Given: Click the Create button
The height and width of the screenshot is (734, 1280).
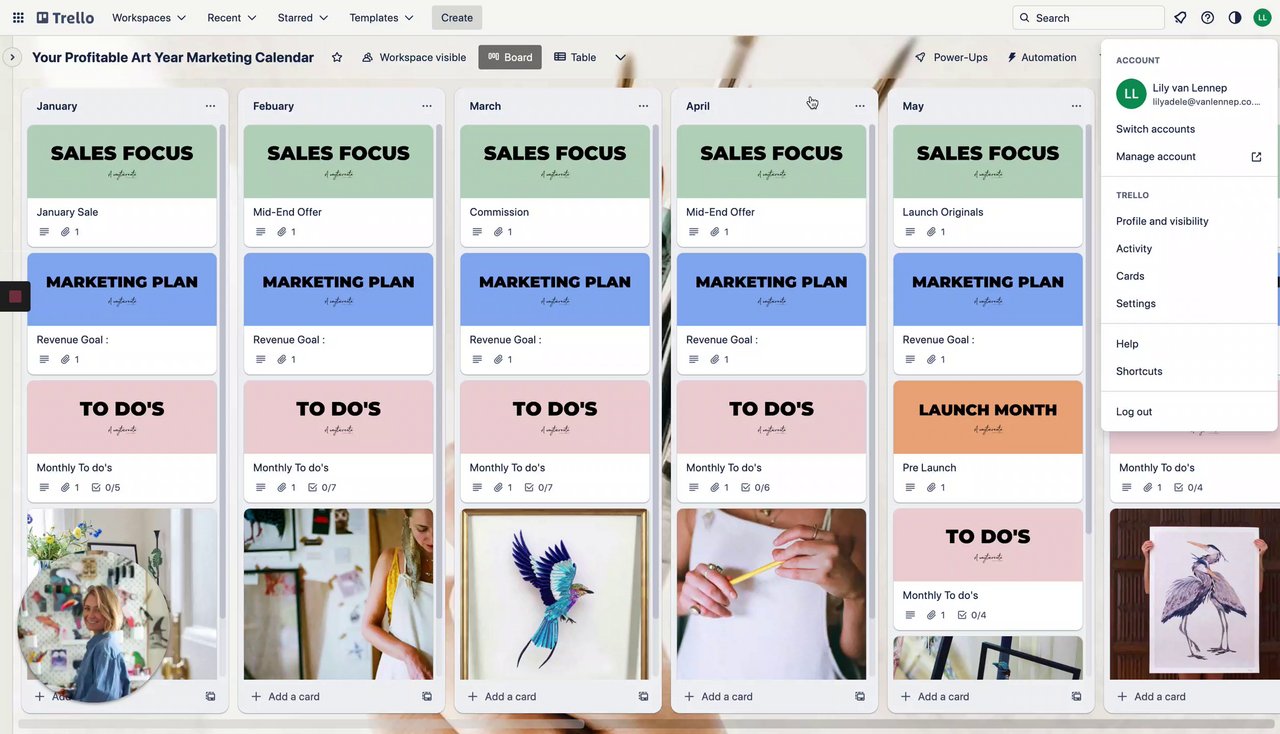Looking at the screenshot, I should [457, 17].
